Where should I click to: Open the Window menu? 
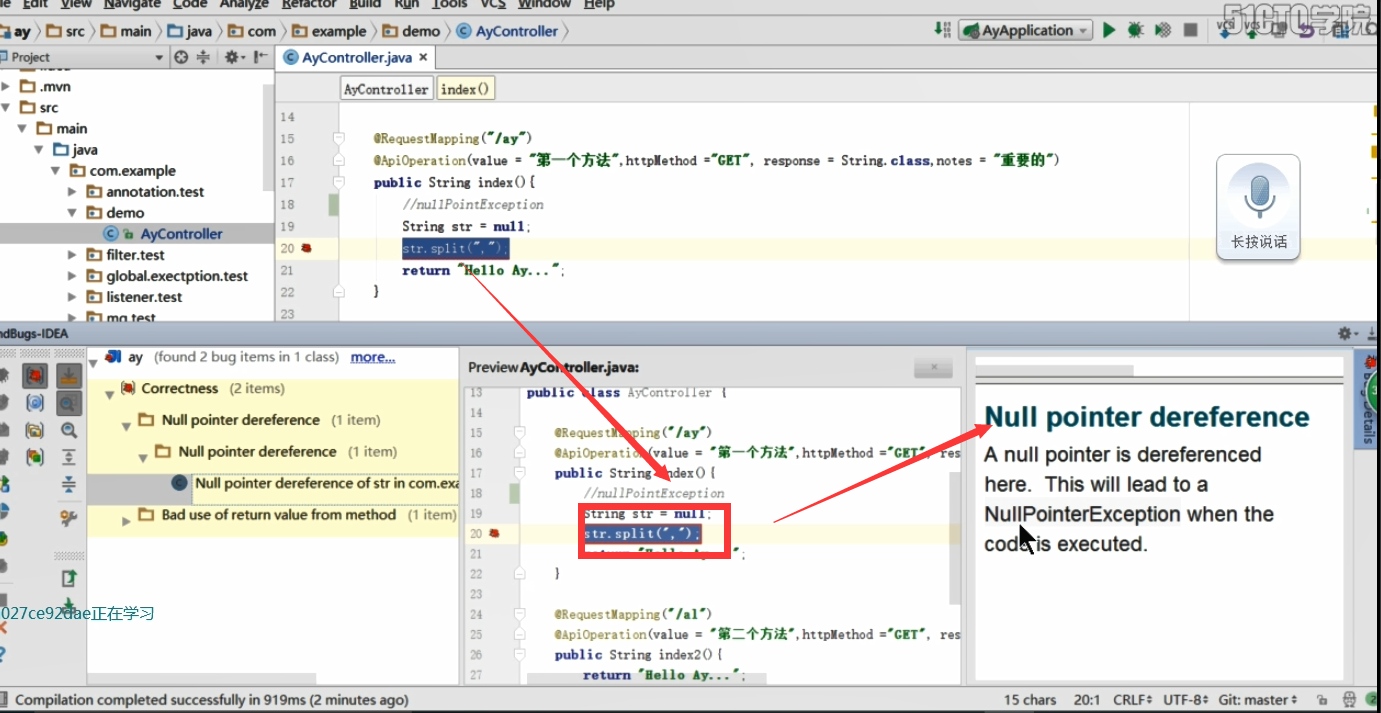pos(544,4)
